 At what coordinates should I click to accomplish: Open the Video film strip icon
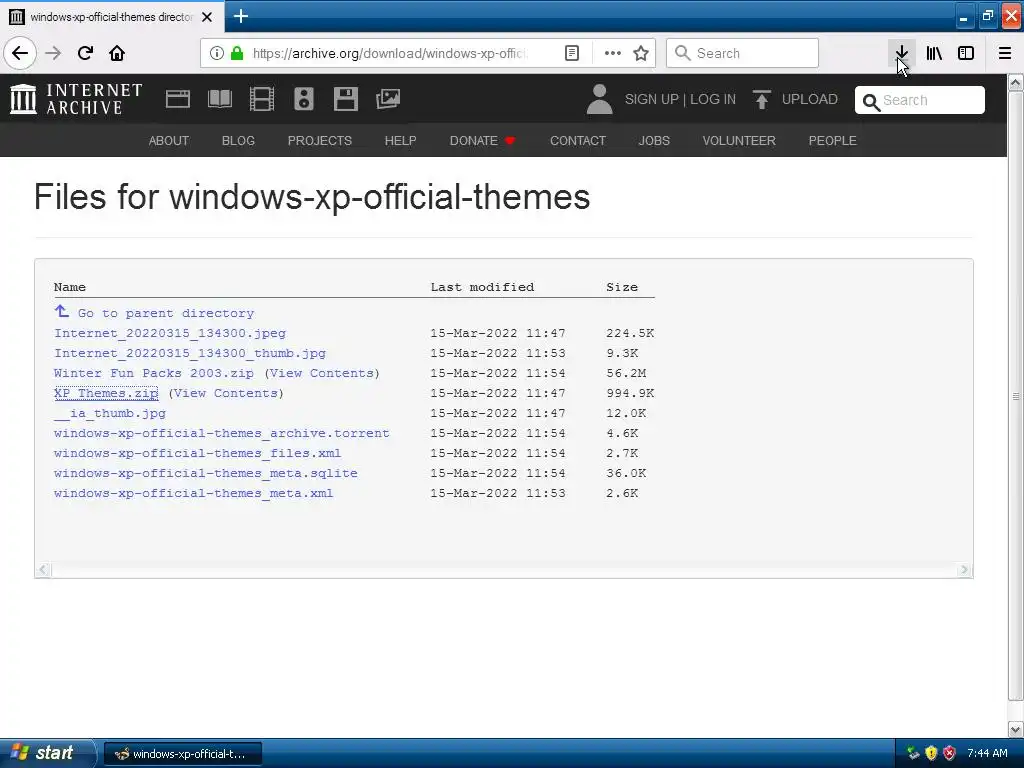point(262,99)
